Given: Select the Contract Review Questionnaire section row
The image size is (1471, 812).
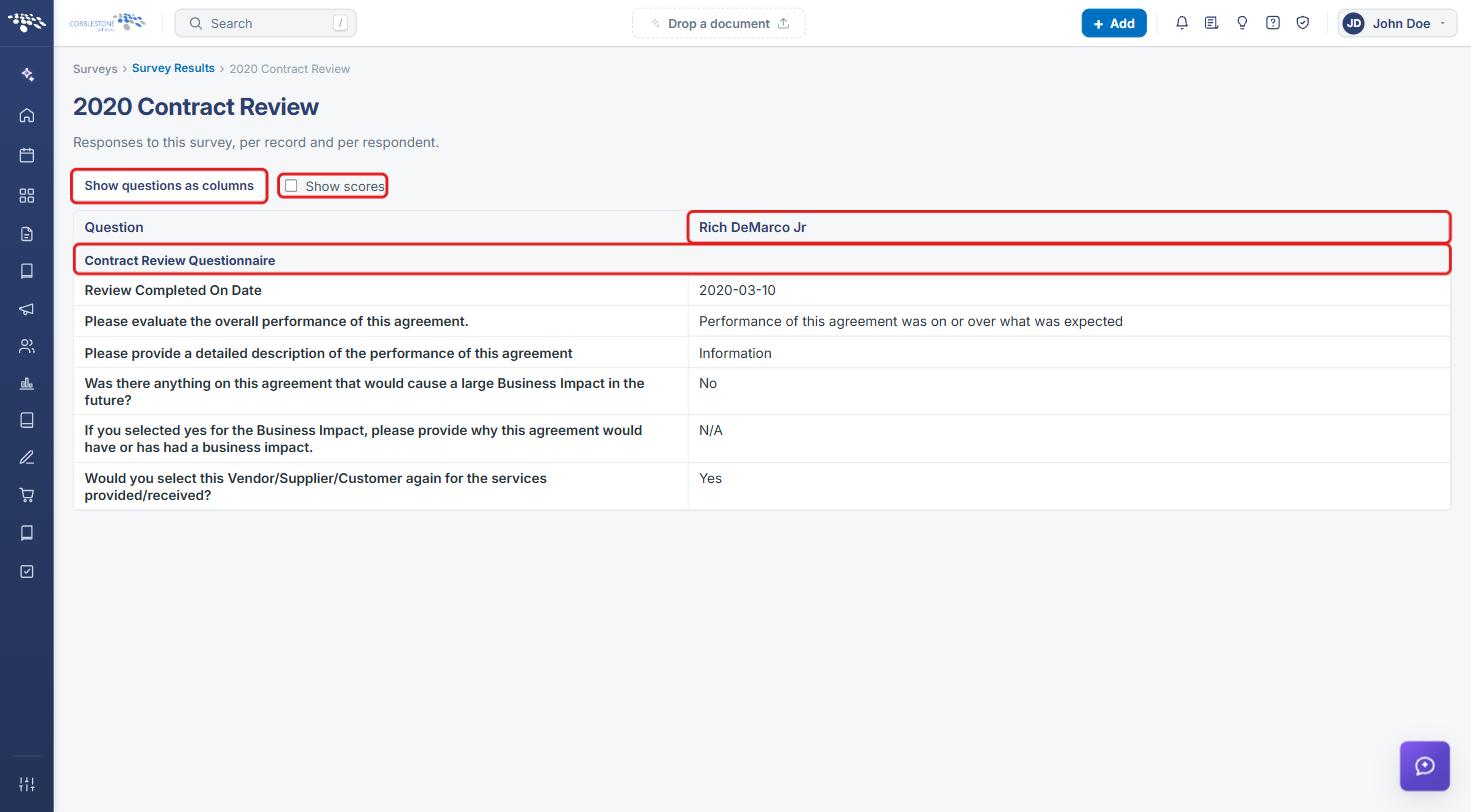Looking at the screenshot, I should point(762,260).
